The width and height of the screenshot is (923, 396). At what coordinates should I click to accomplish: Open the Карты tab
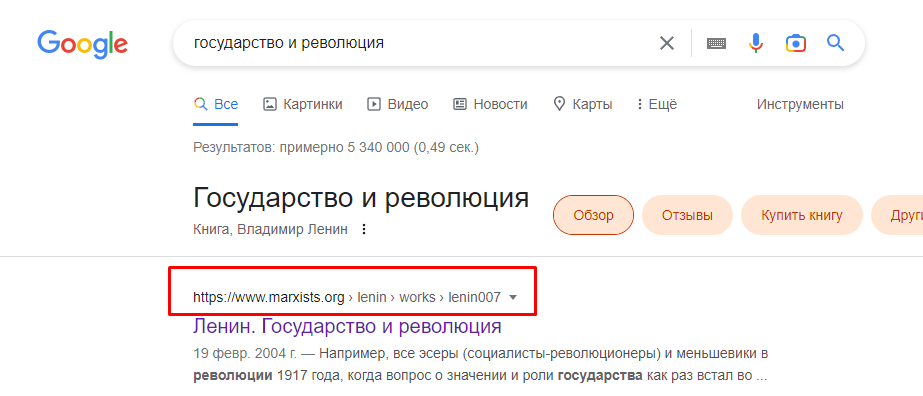point(583,105)
